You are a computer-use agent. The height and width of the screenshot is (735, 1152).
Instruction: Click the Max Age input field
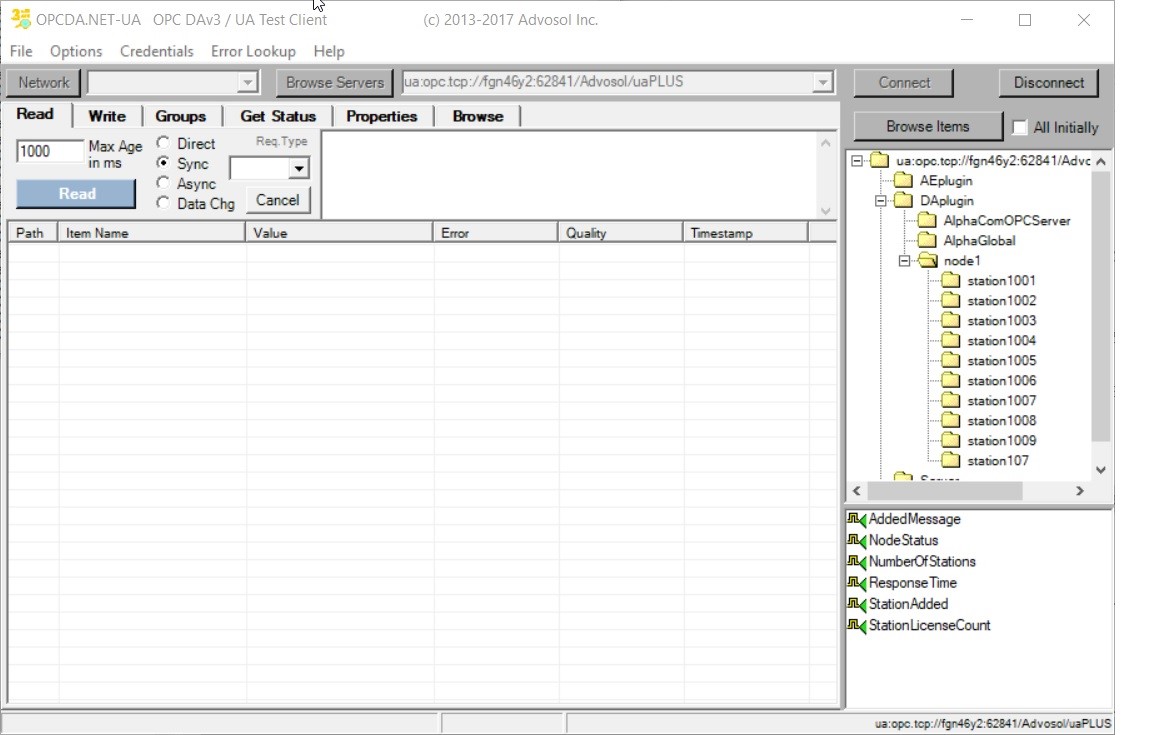50,152
